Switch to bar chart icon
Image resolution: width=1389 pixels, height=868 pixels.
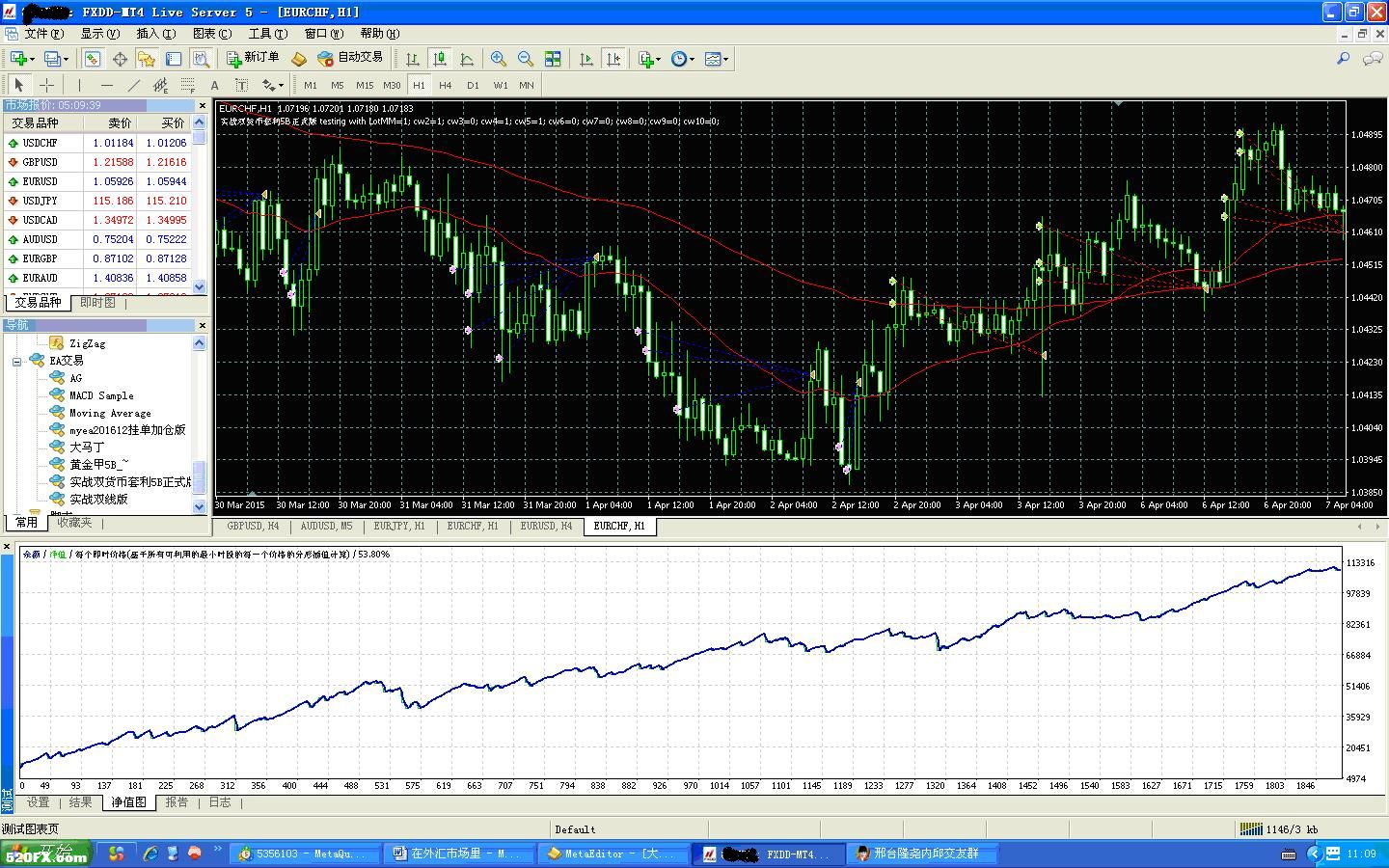coord(413,59)
